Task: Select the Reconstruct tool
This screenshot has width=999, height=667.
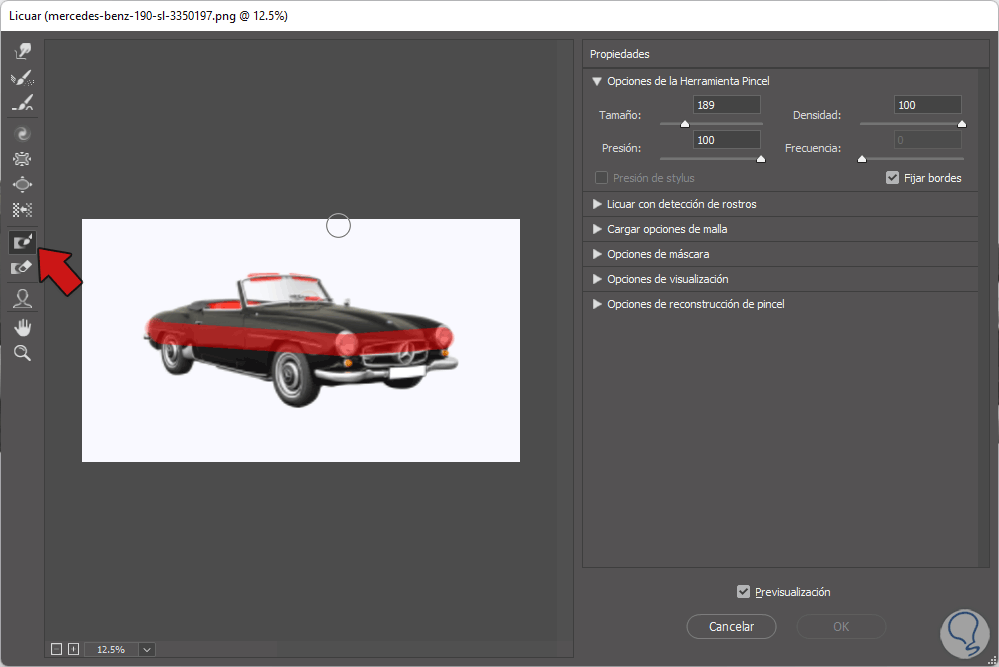Action: [22, 77]
